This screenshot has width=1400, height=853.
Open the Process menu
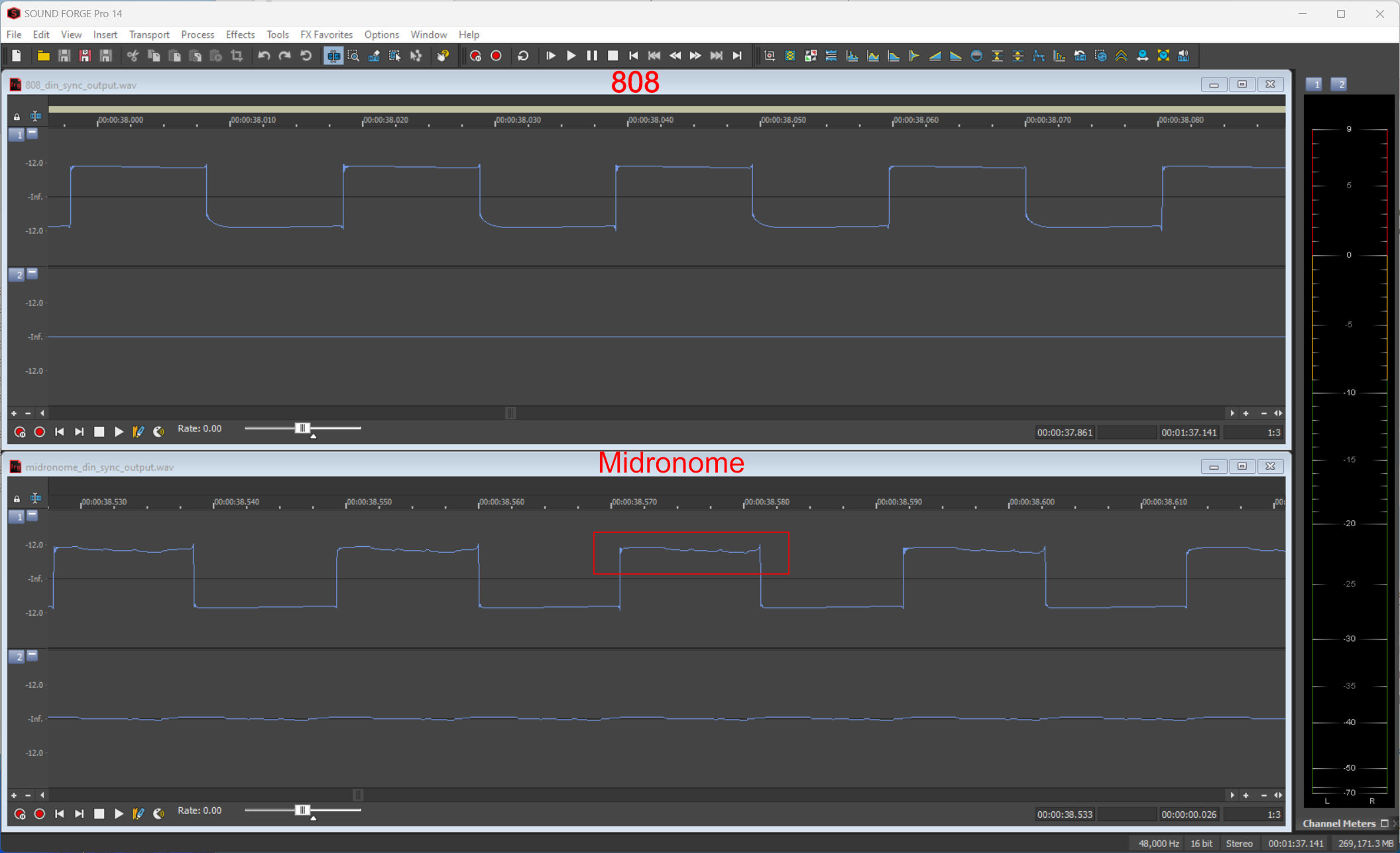[197, 34]
